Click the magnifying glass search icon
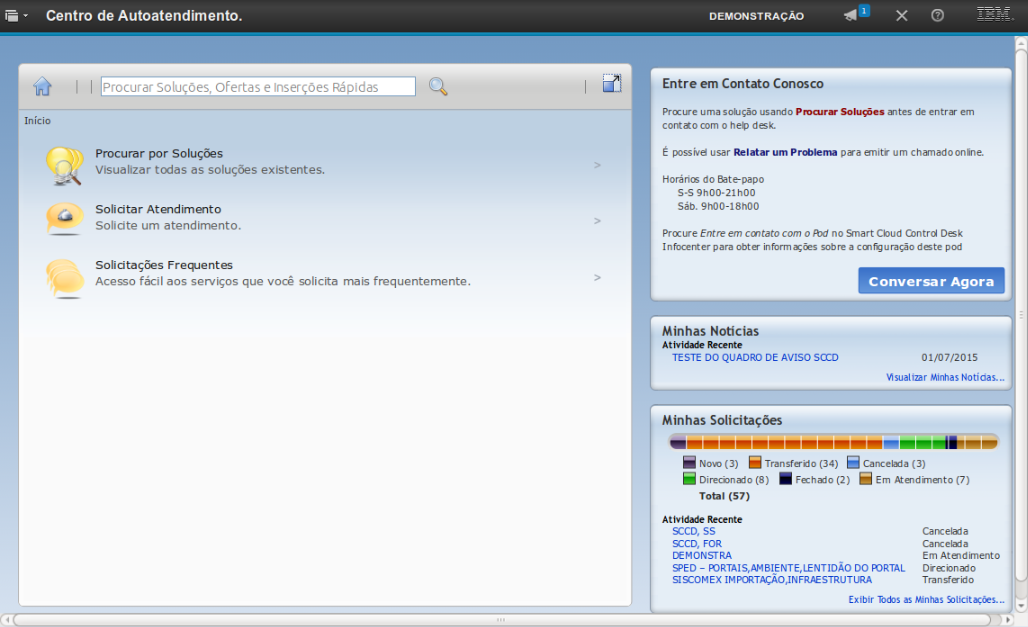This screenshot has width=1028, height=627. pyautogui.click(x=438, y=87)
